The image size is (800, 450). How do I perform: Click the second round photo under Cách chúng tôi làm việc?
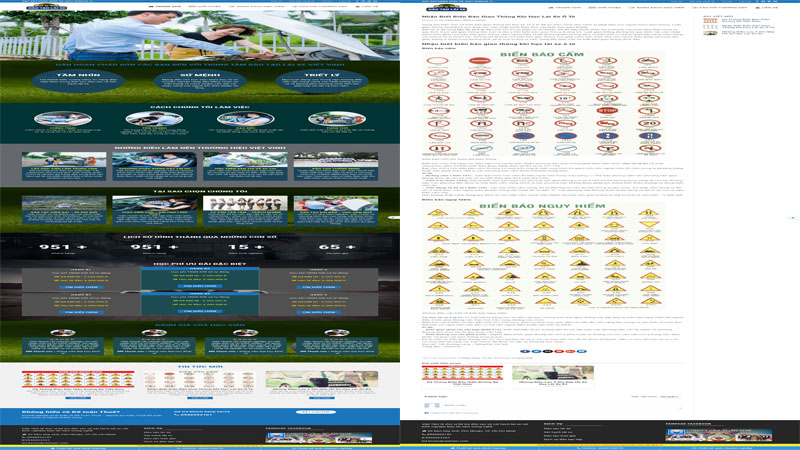click(x=154, y=119)
